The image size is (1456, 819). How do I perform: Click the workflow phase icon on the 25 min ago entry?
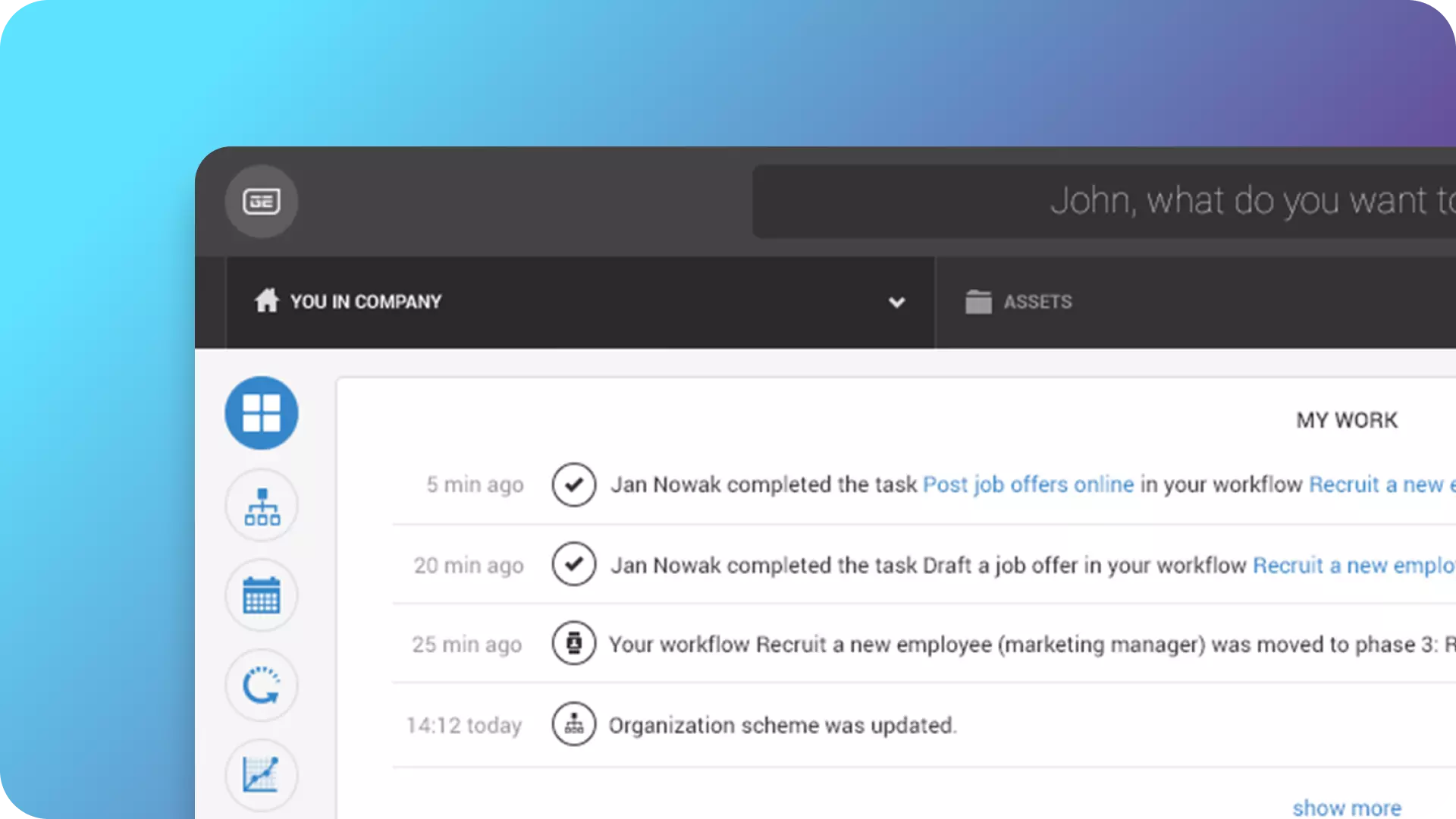(574, 644)
